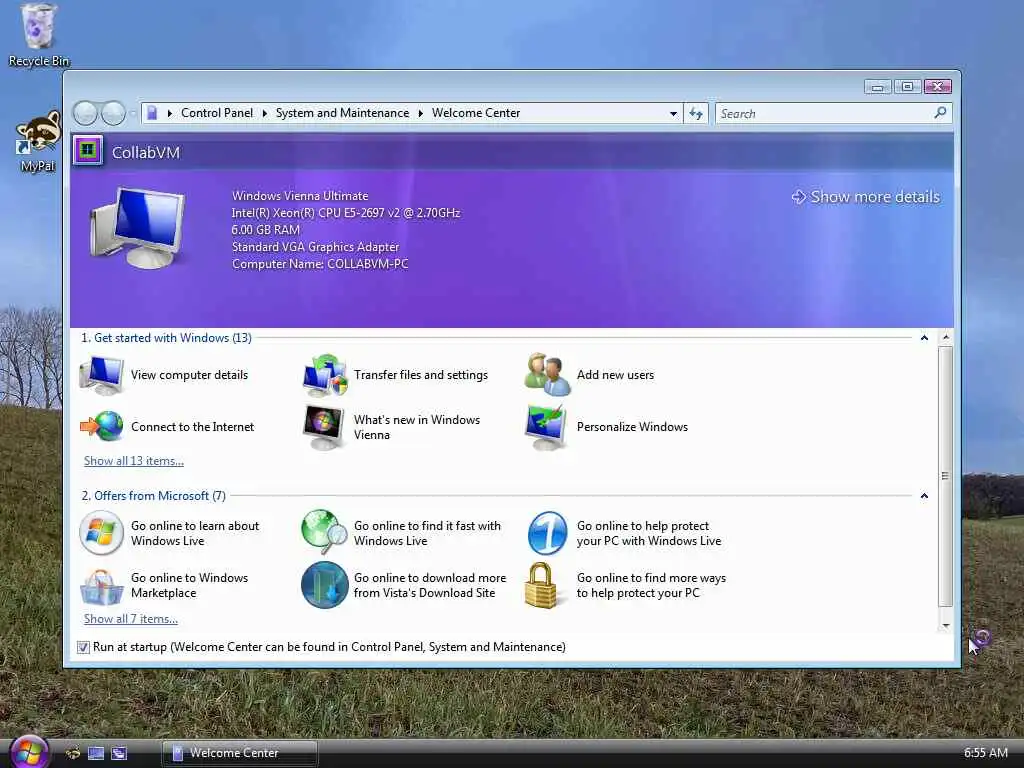The width and height of the screenshot is (1024, 768).
Task: Click the forward navigation button
Action: coord(113,114)
